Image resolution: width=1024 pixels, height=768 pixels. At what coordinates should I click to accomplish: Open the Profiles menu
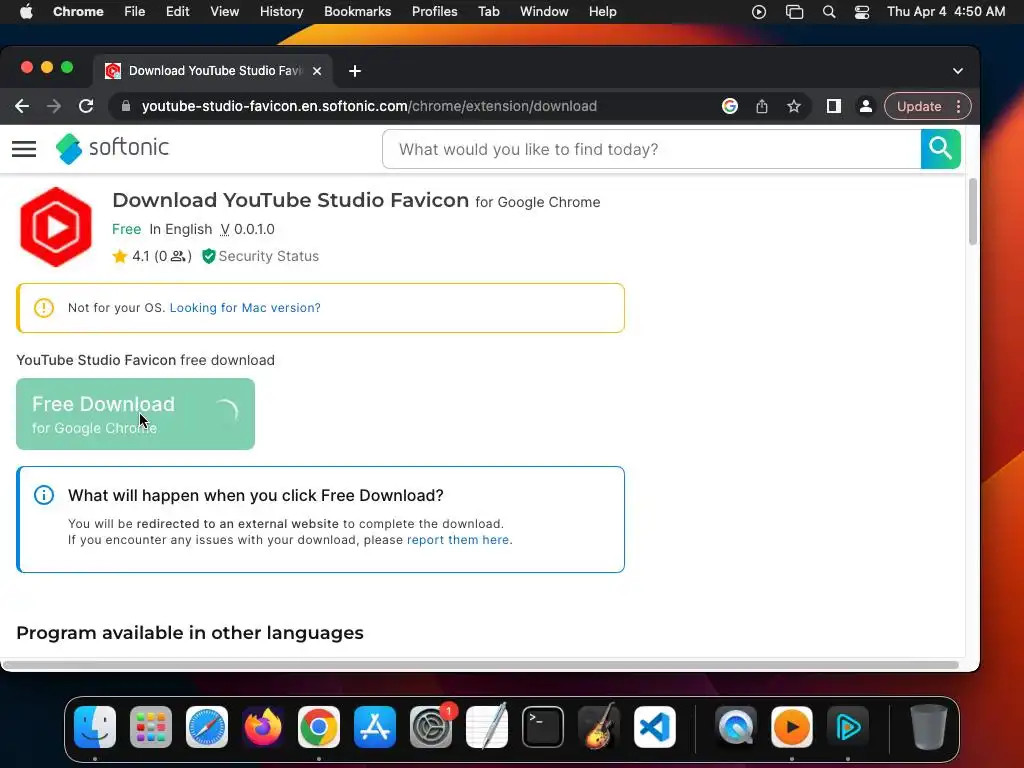click(x=434, y=12)
